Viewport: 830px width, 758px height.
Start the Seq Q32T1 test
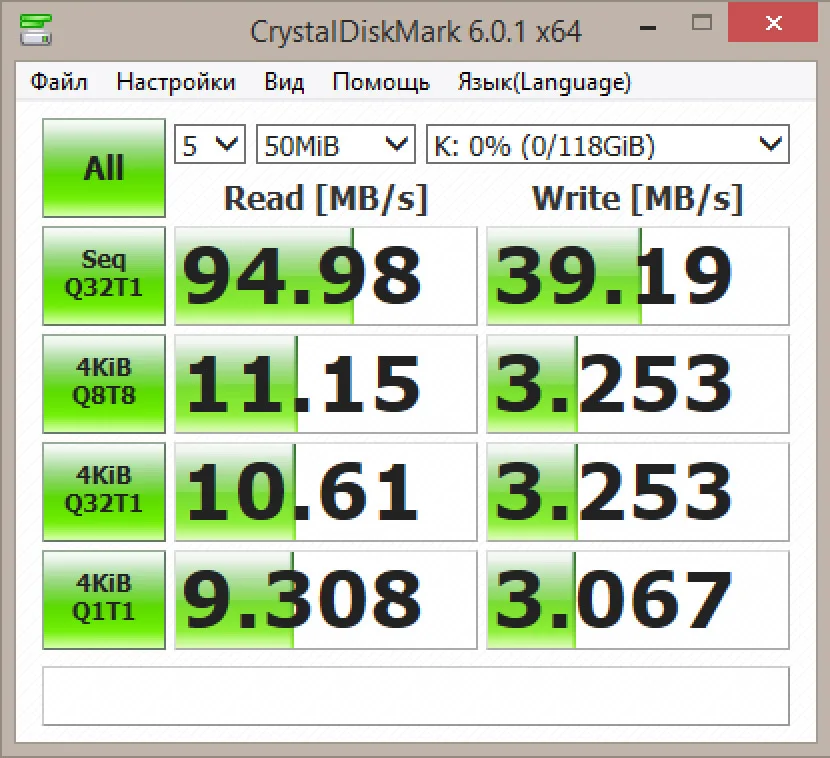click(104, 276)
